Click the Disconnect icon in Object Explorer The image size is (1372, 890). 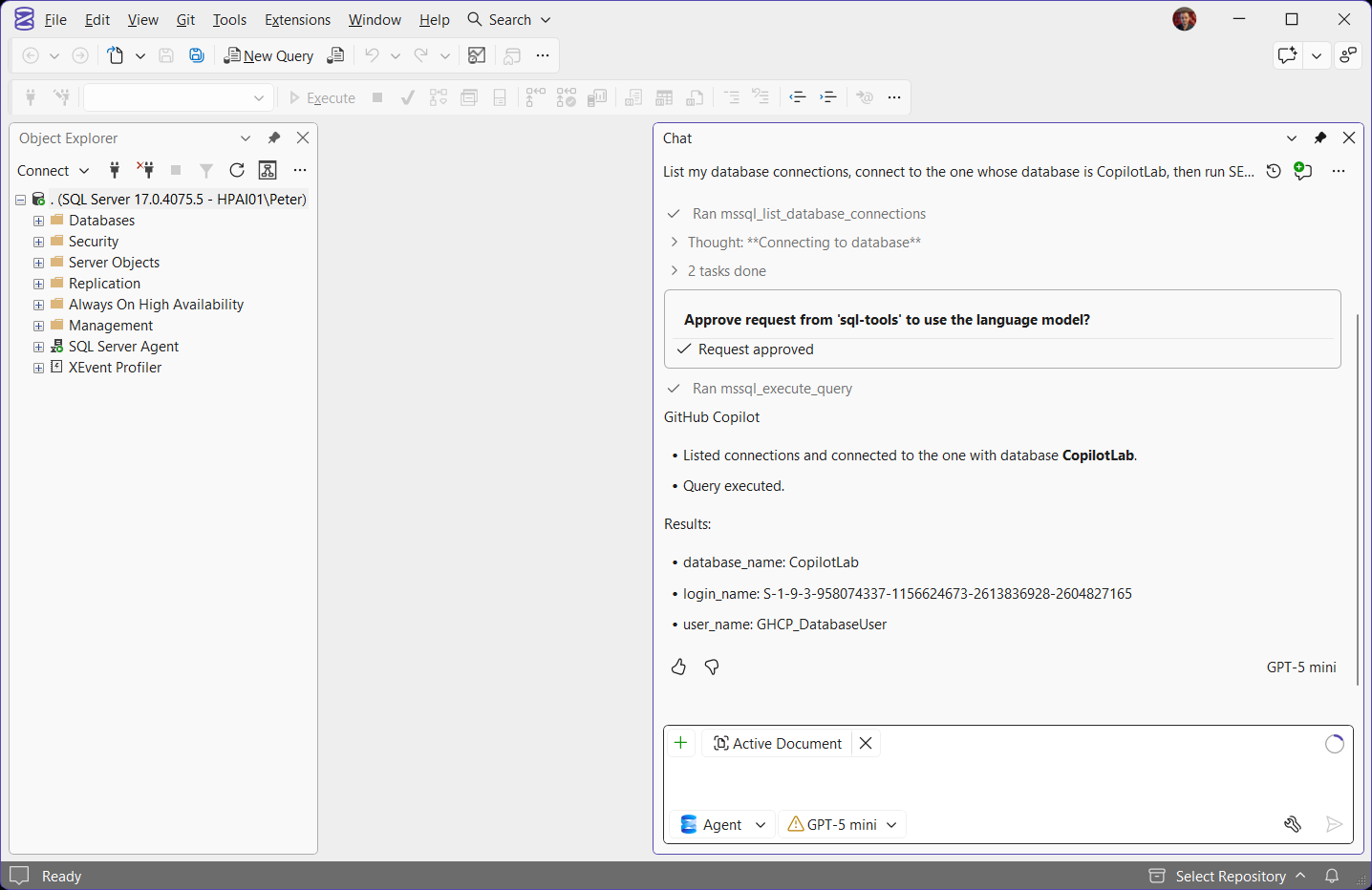click(145, 170)
